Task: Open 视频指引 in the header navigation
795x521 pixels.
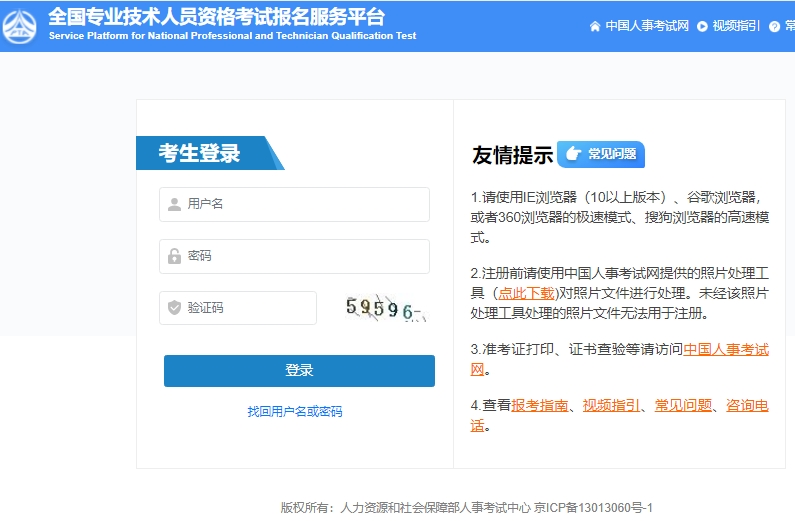Action: pos(736,26)
